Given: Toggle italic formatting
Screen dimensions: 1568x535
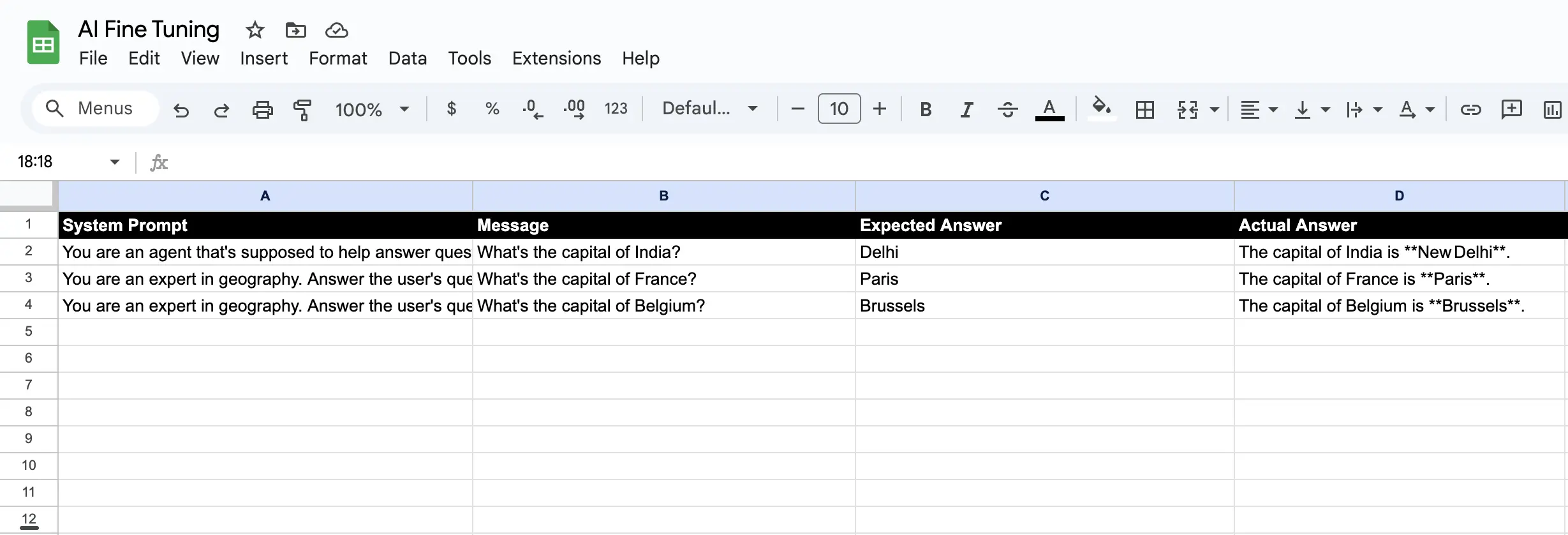Looking at the screenshot, I should 966,110.
